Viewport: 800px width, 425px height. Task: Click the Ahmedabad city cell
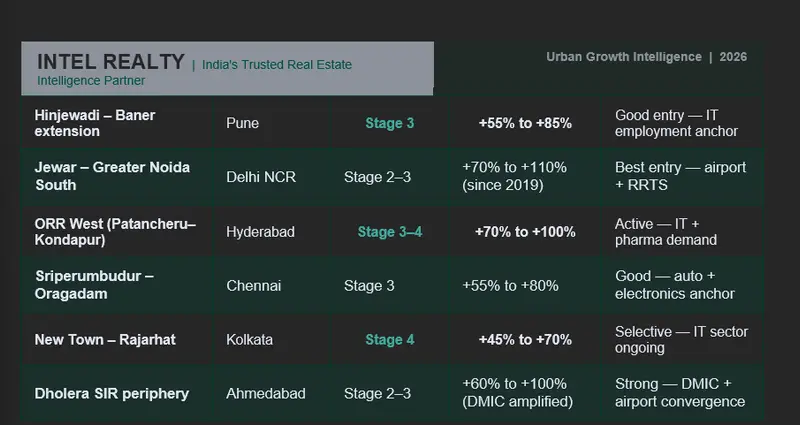pyautogui.click(x=266, y=394)
